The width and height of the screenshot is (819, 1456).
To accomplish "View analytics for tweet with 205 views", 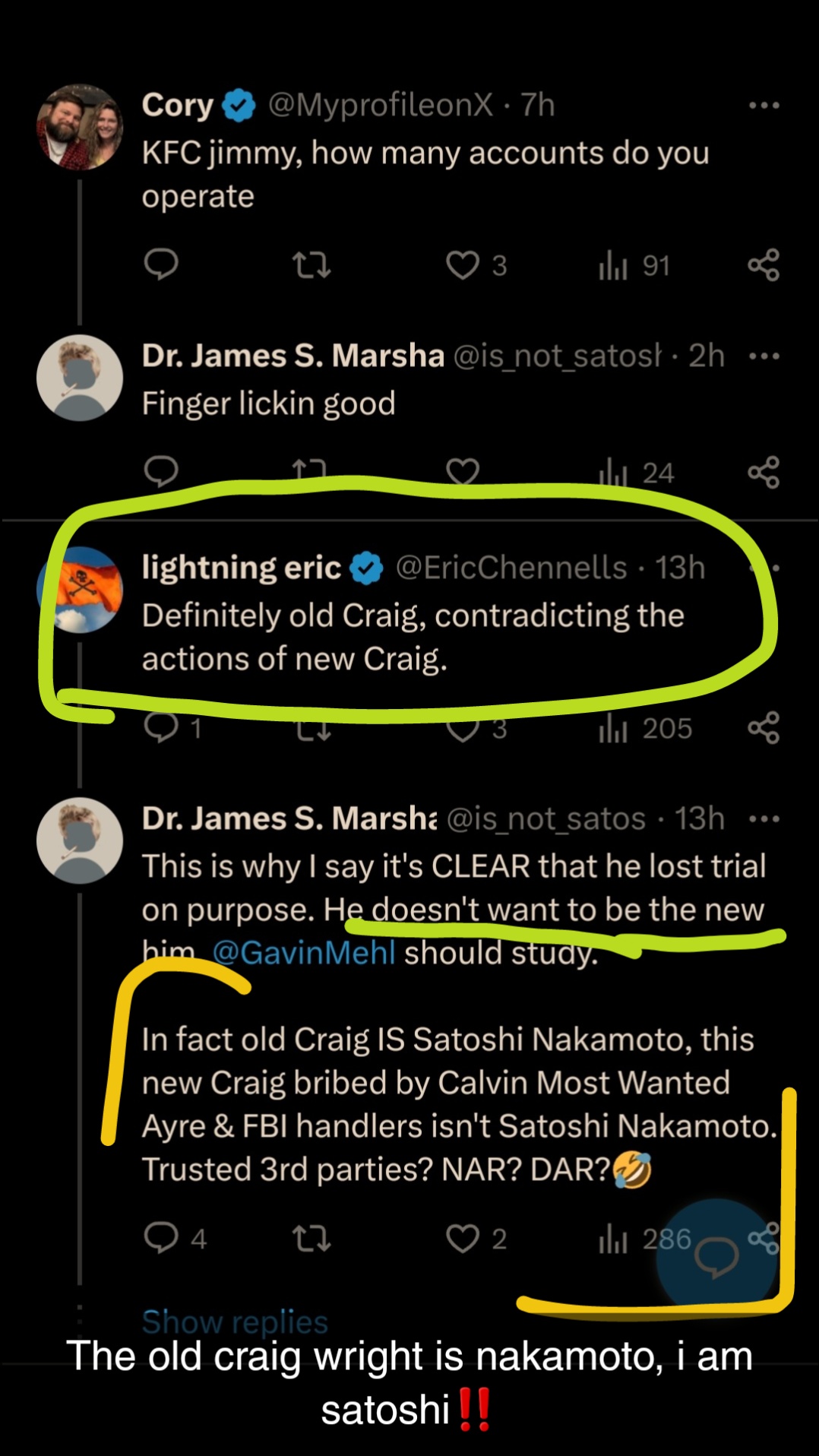I will coord(646,729).
